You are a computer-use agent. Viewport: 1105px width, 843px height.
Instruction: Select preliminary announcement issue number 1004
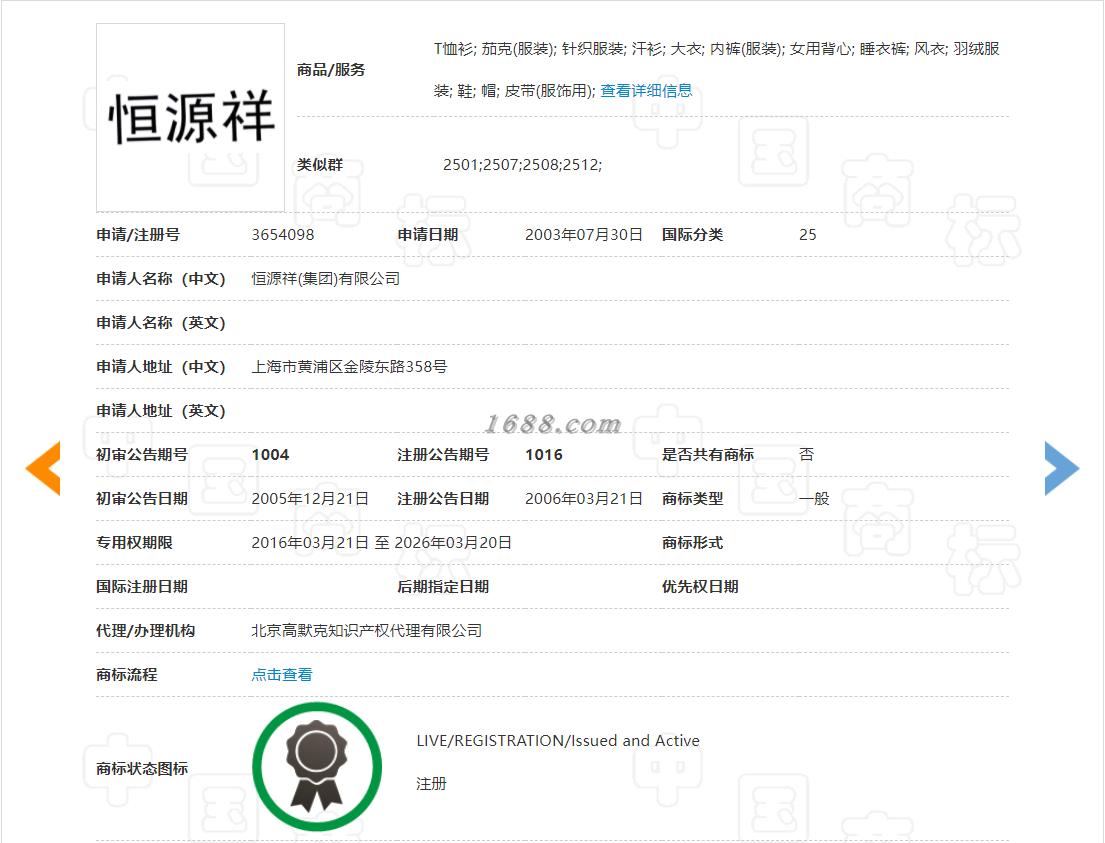271,455
